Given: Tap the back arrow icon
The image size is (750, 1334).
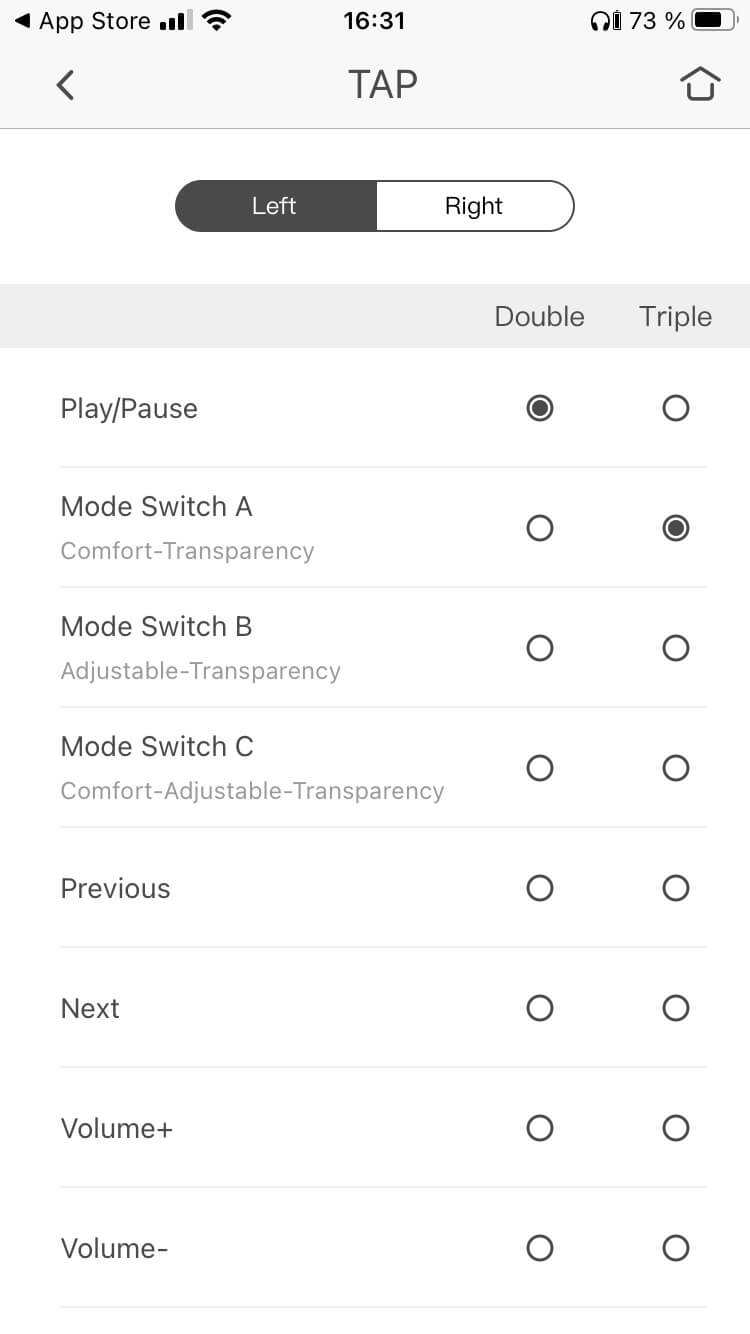Looking at the screenshot, I should [66, 85].
